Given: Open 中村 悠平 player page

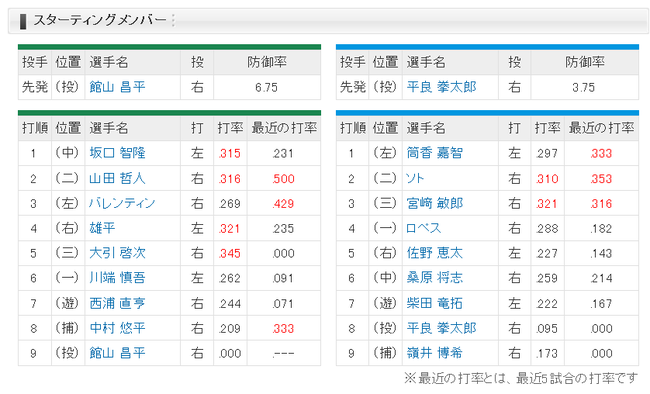Looking at the screenshot, I should (117, 328).
